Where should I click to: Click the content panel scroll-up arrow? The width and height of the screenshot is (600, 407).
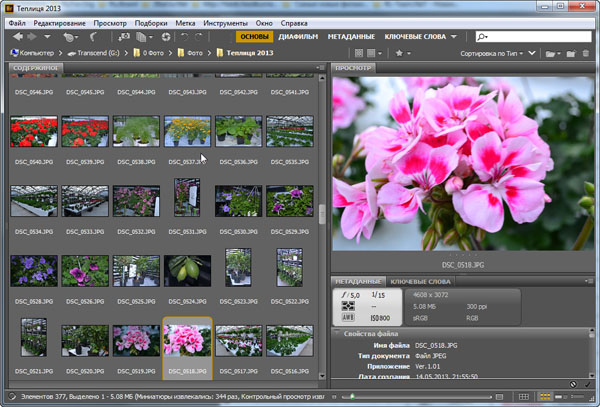tap(322, 78)
